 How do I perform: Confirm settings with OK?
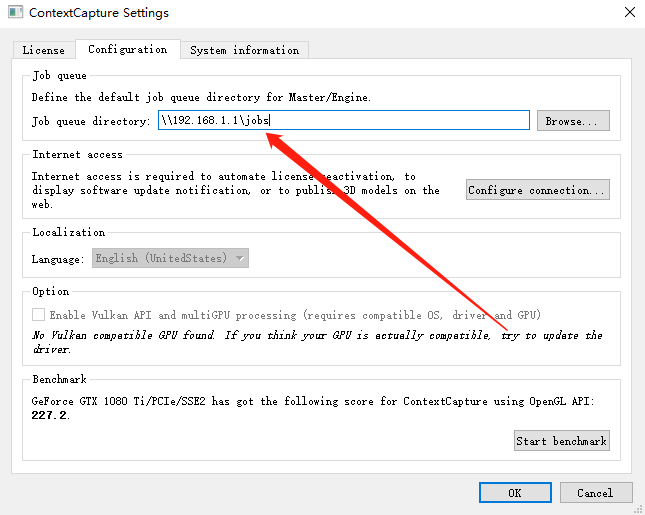point(514,492)
